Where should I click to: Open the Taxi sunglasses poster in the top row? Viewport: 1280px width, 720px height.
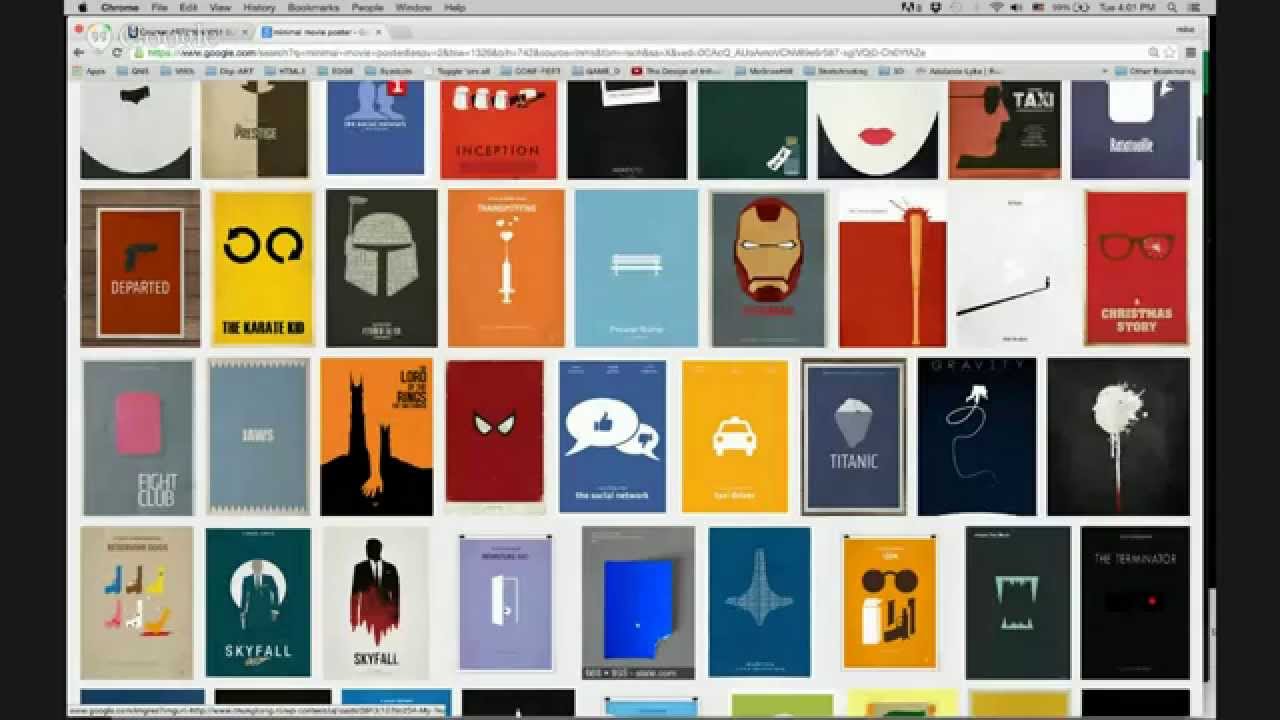pos(1005,130)
